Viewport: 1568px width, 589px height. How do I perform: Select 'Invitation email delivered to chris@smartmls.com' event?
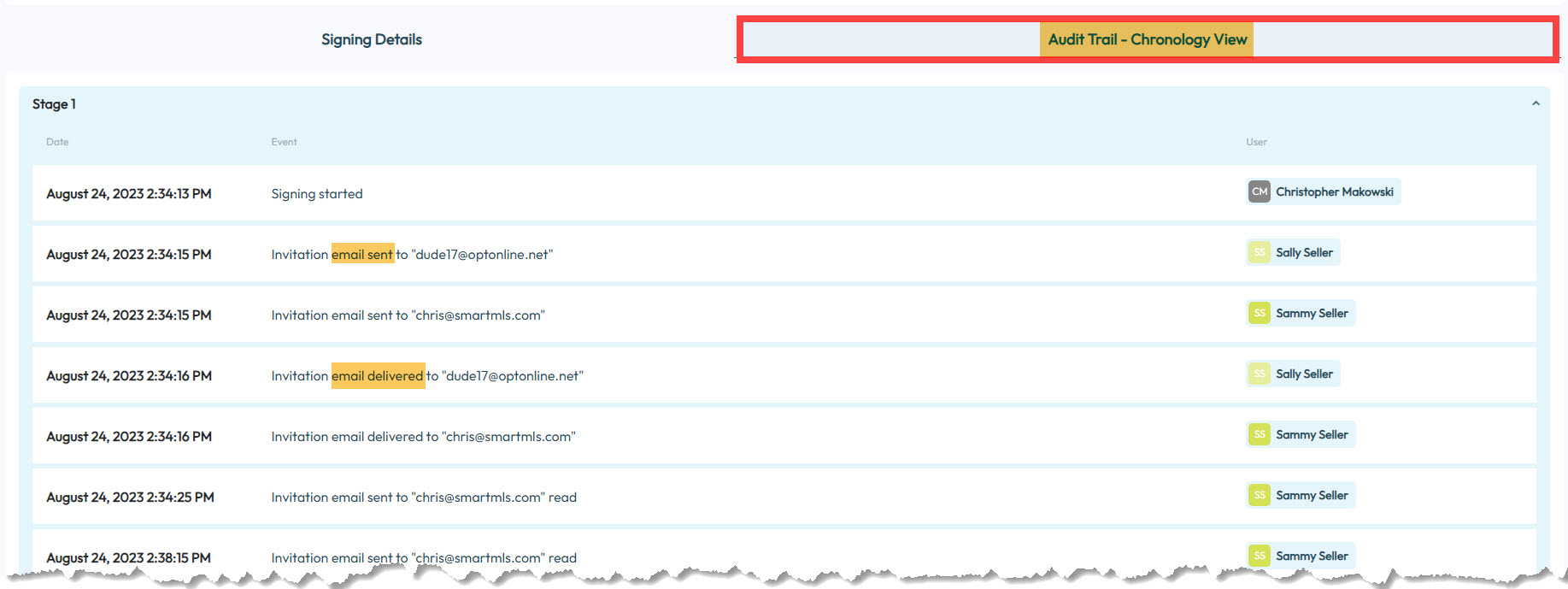coord(423,437)
